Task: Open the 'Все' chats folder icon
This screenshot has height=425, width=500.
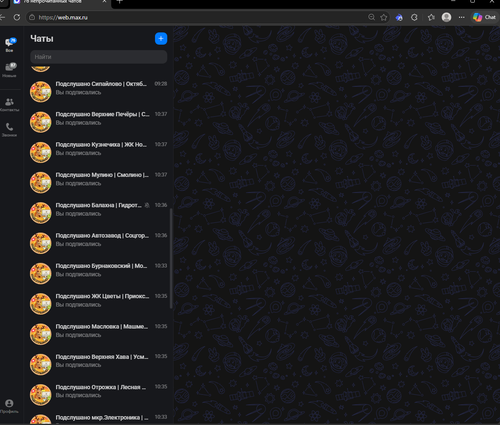Action: click(10, 45)
